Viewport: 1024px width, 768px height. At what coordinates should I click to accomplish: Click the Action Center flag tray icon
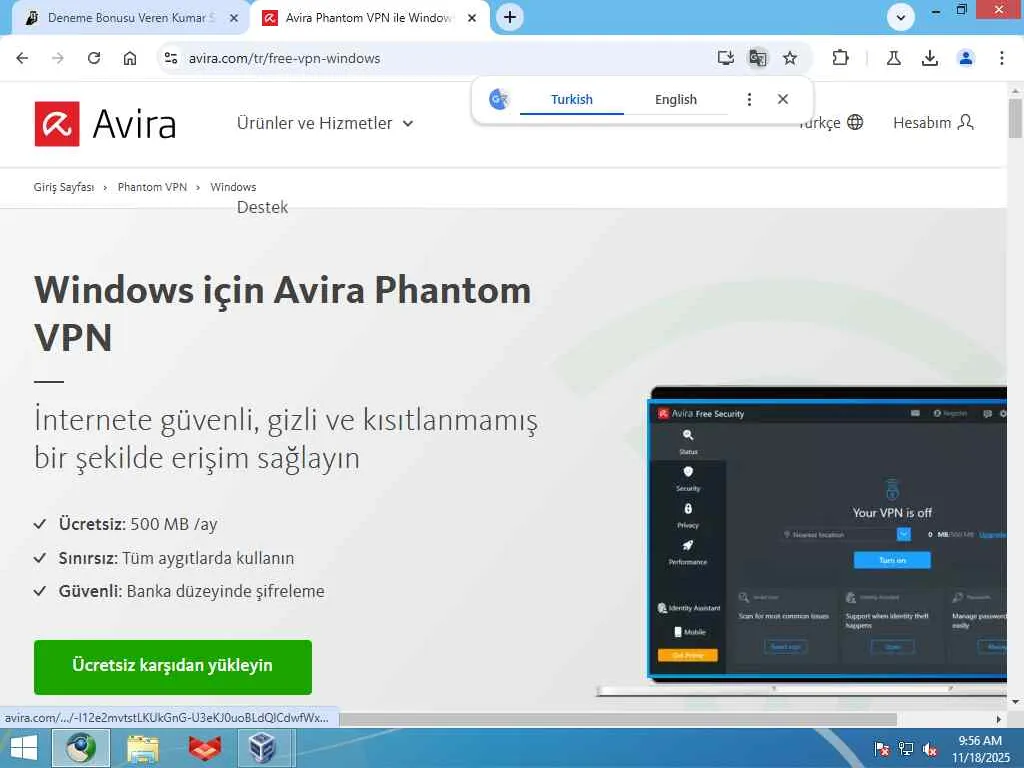pyautogui.click(x=882, y=748)
